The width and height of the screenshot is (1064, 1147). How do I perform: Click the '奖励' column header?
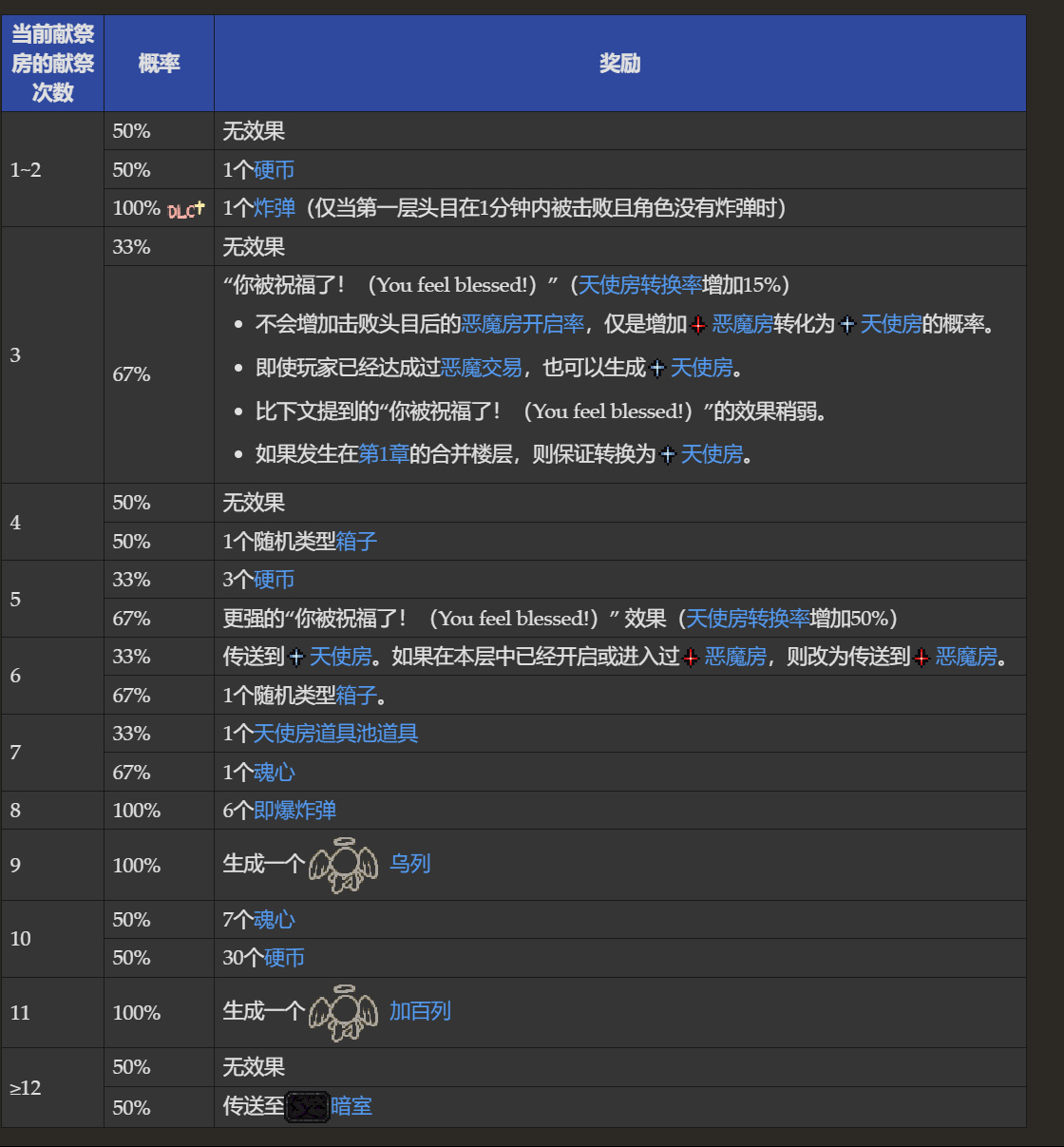click(x=620, y=64)
